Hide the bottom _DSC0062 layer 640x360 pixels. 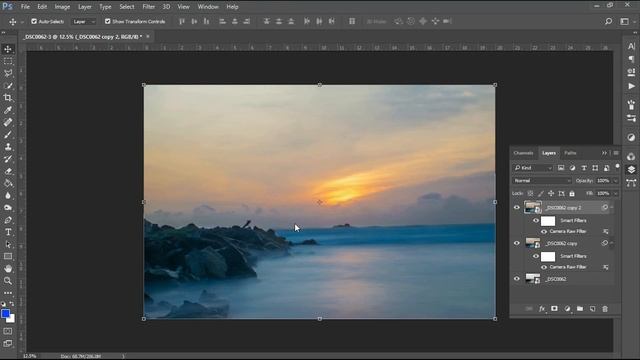click(517, 279)
